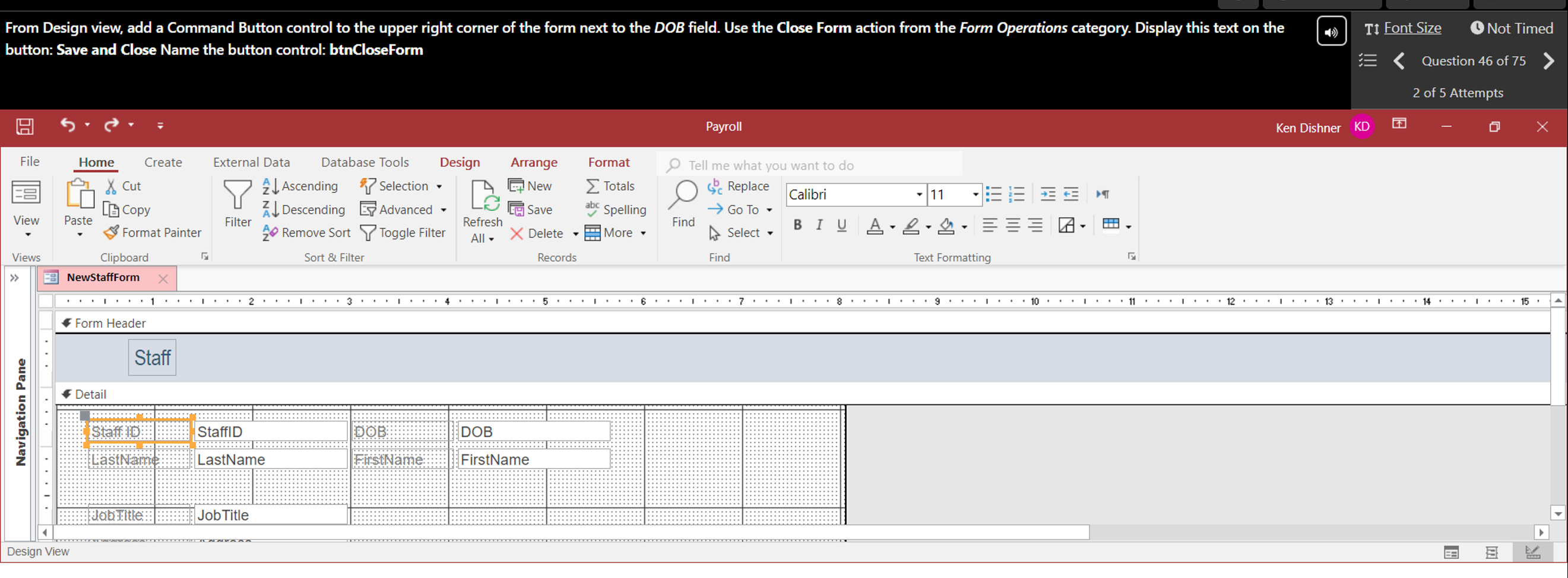This screenshot has width=1568, height=578.
Task: Open the font size dropdown
Action: [975, 194]
